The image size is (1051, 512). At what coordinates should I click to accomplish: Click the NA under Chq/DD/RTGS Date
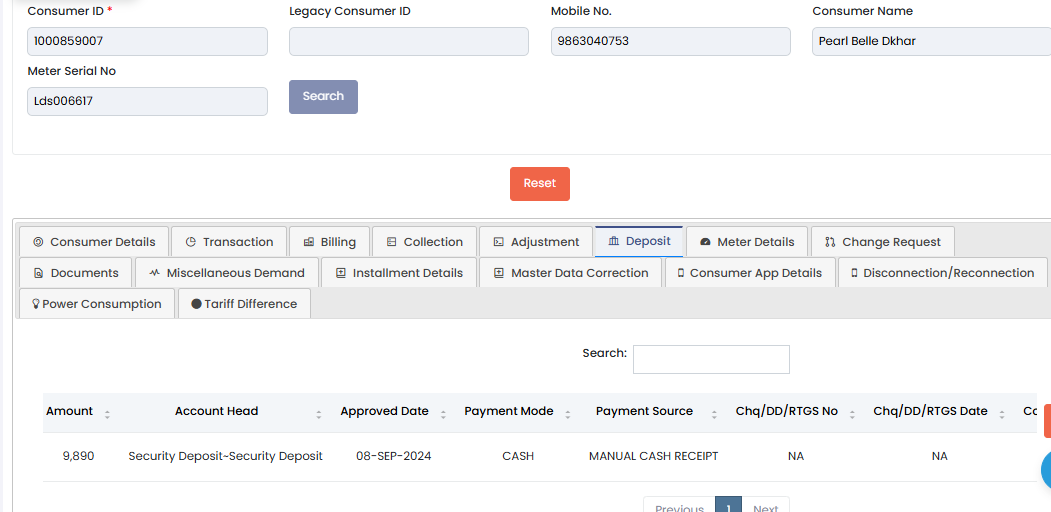pos(940,456)
